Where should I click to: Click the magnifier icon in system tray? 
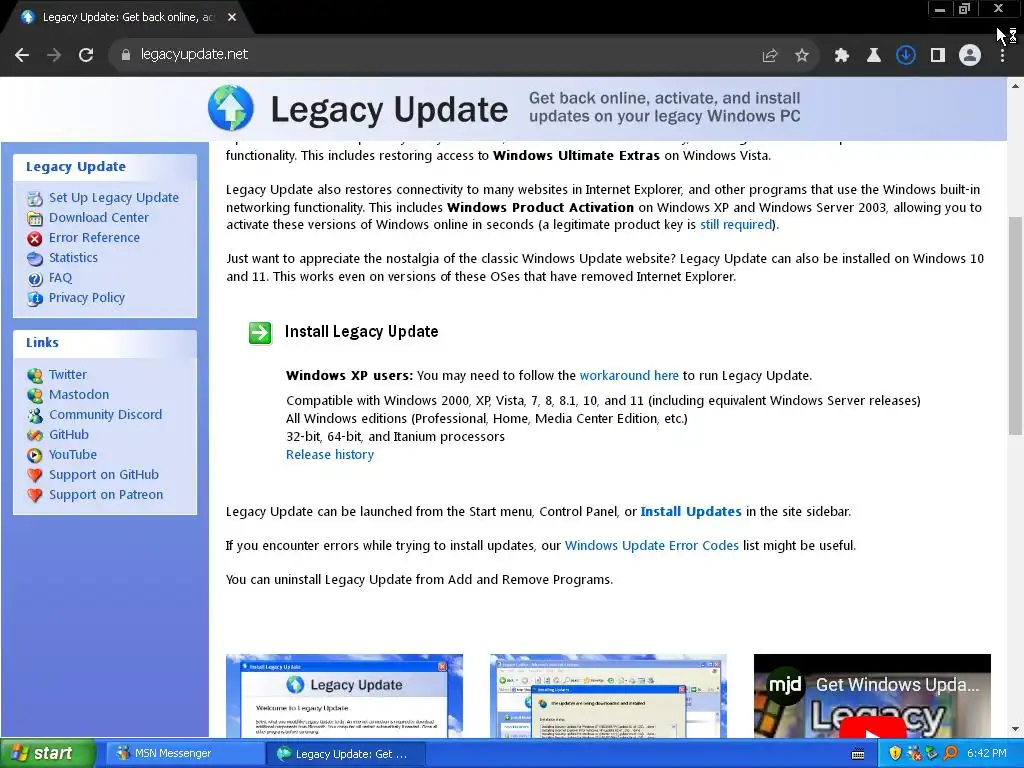tap(950, 754)
